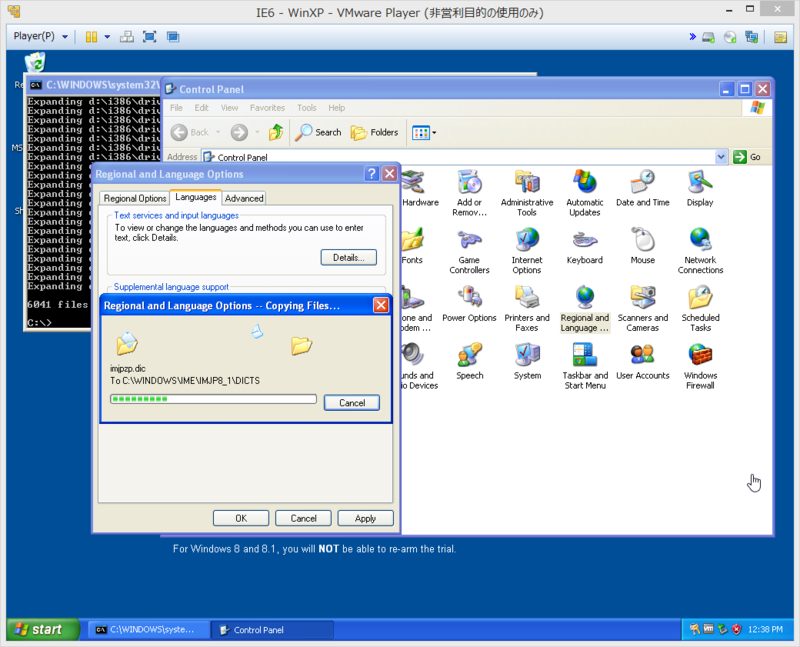This screenshot has height=647, width=800.
Task: Open Internet Options icon
Action: (x=527, y=251)
